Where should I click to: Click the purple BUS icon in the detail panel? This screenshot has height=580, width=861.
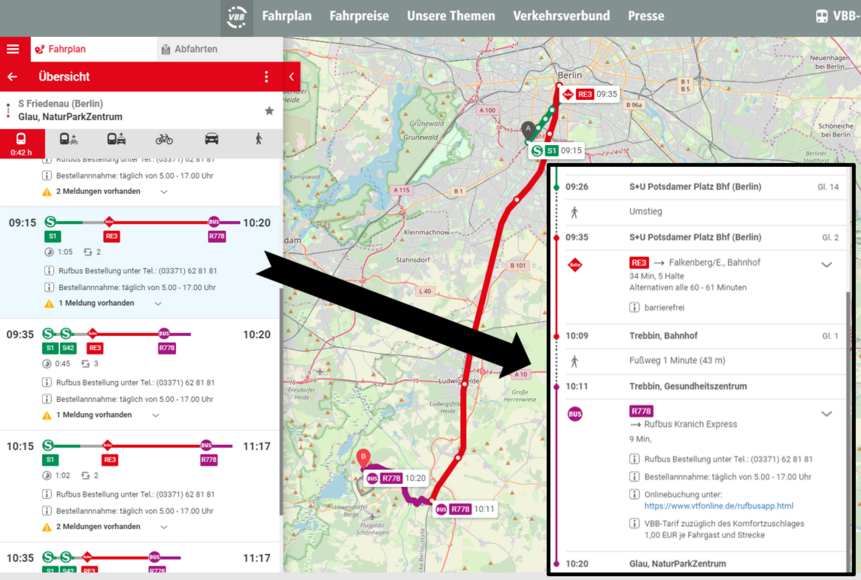point(575,414)
